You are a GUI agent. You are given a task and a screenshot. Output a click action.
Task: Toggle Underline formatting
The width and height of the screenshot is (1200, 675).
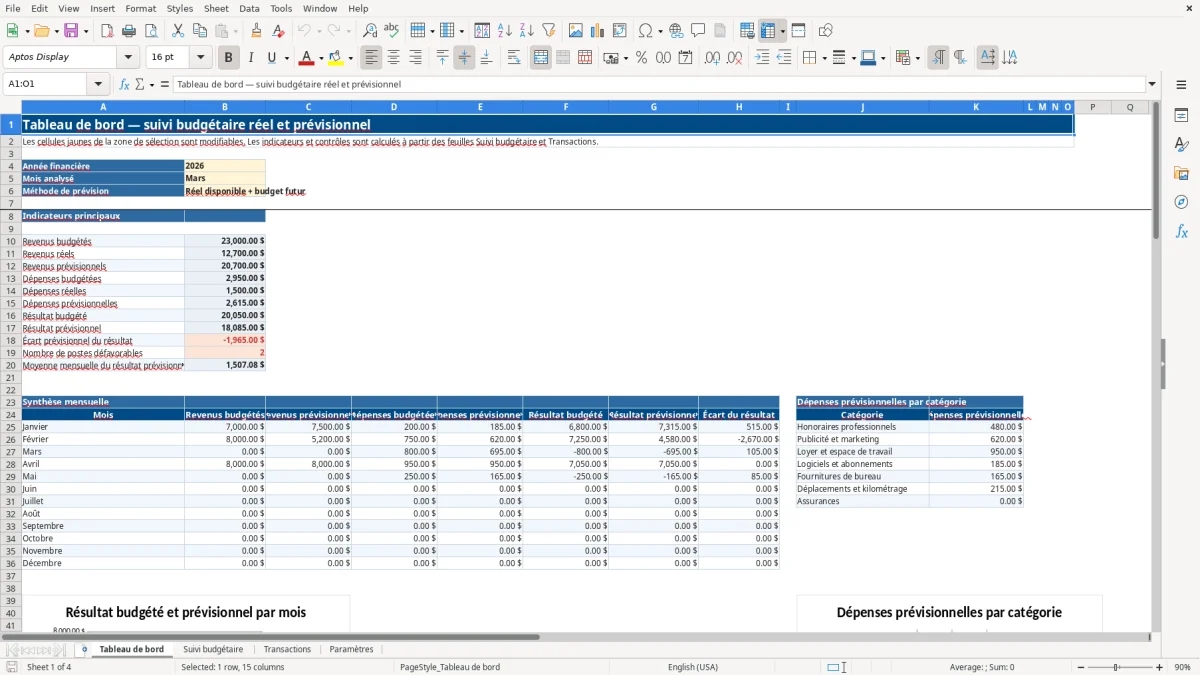click(x=272, y=58)
